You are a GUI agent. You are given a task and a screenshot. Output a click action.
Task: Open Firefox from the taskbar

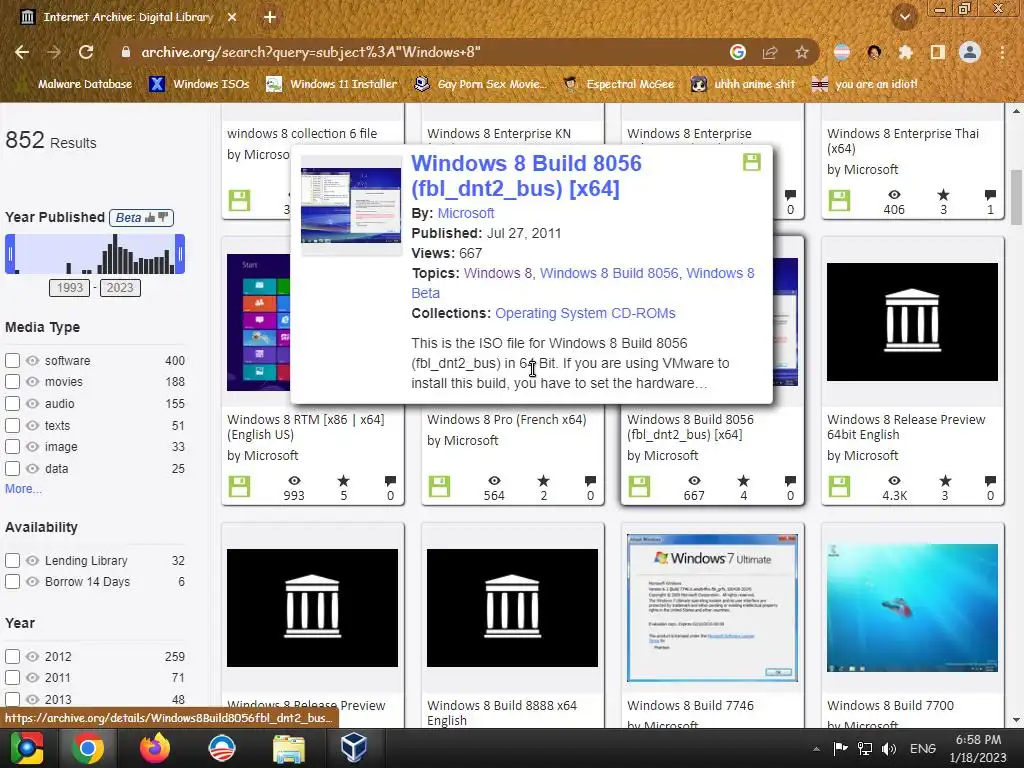[x=155, y=748]
